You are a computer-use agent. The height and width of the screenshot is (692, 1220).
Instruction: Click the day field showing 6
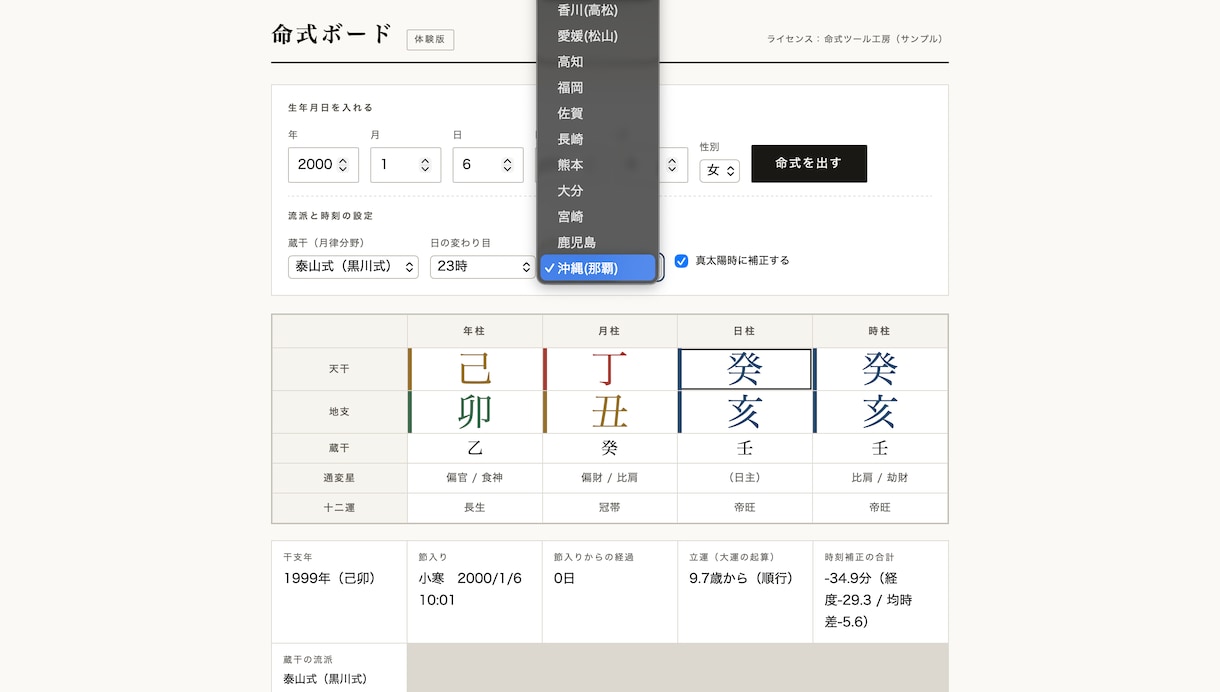488,165
